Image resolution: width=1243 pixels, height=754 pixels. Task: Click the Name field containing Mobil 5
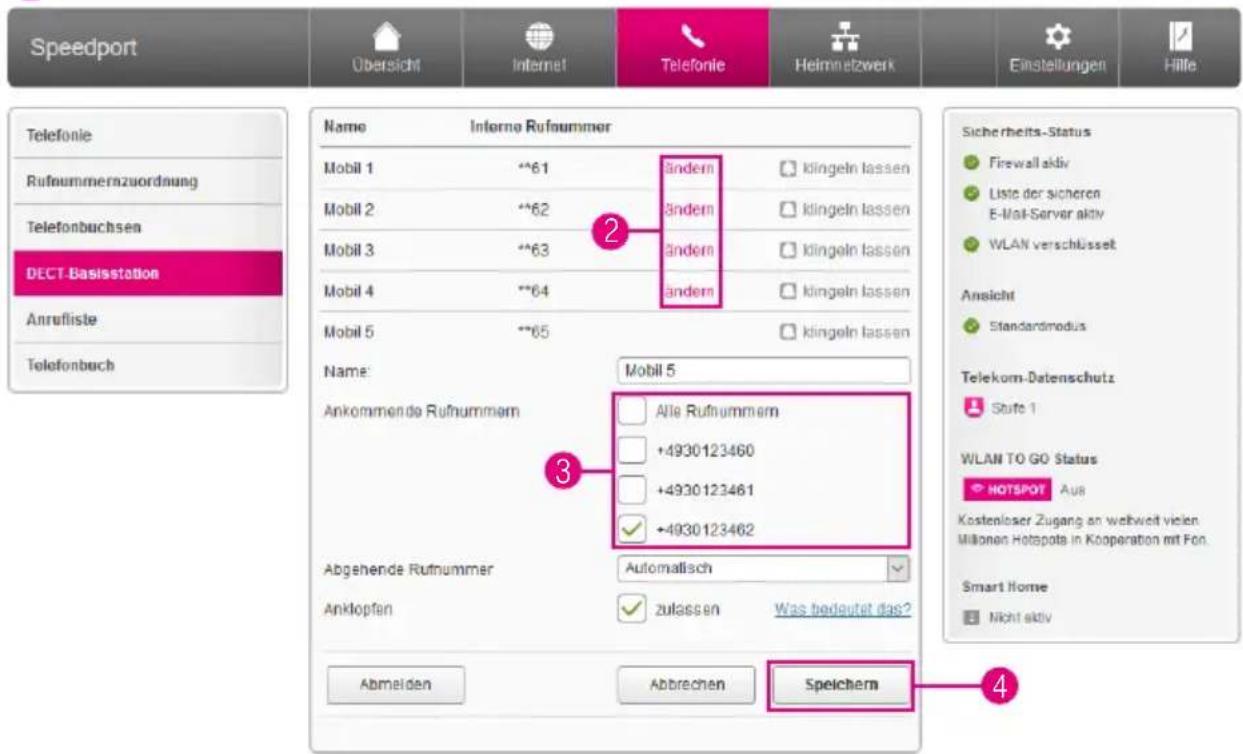[x=764, y=370]
